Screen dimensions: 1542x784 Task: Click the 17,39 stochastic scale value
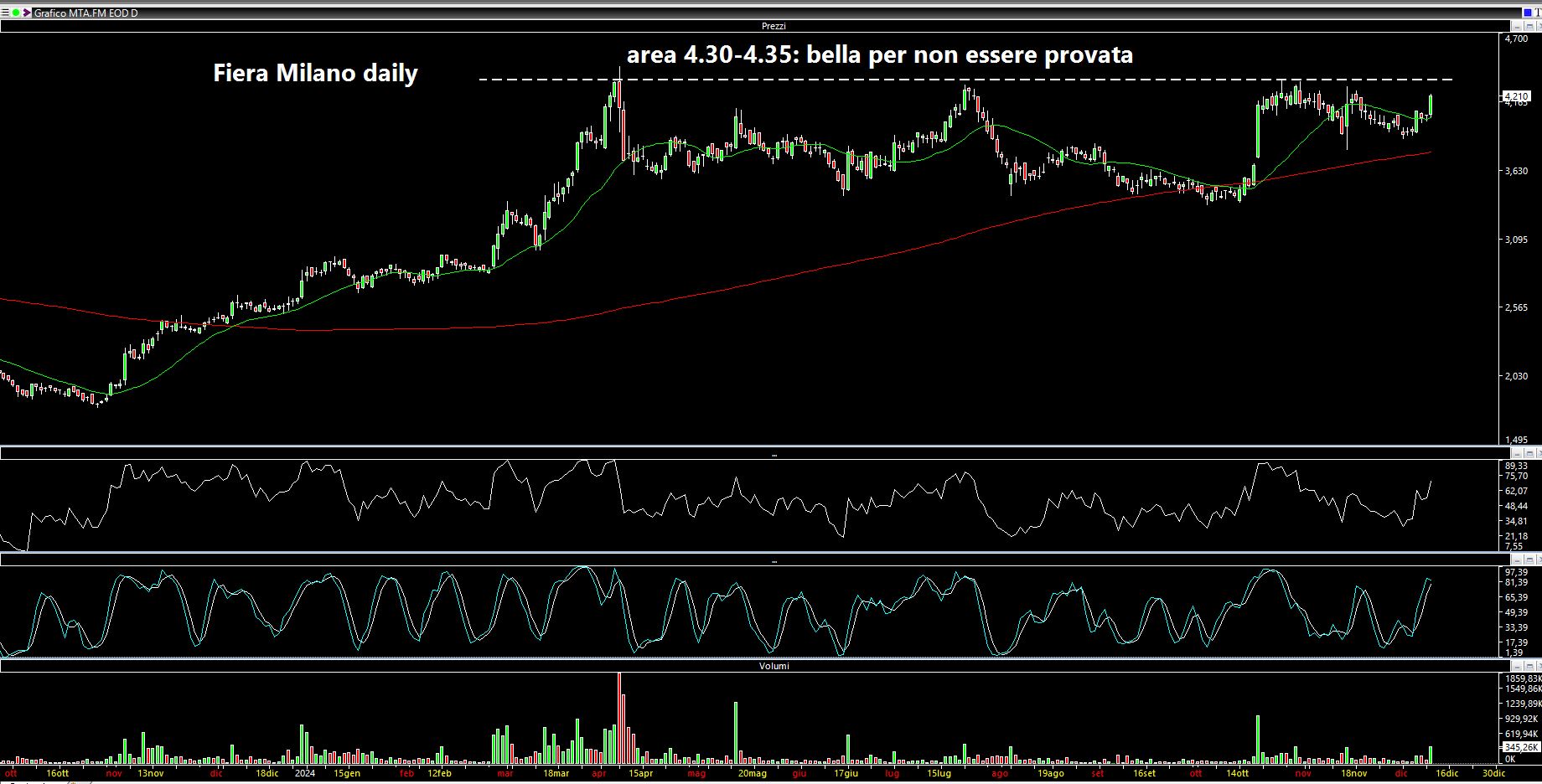click(x=1516, y=642)
